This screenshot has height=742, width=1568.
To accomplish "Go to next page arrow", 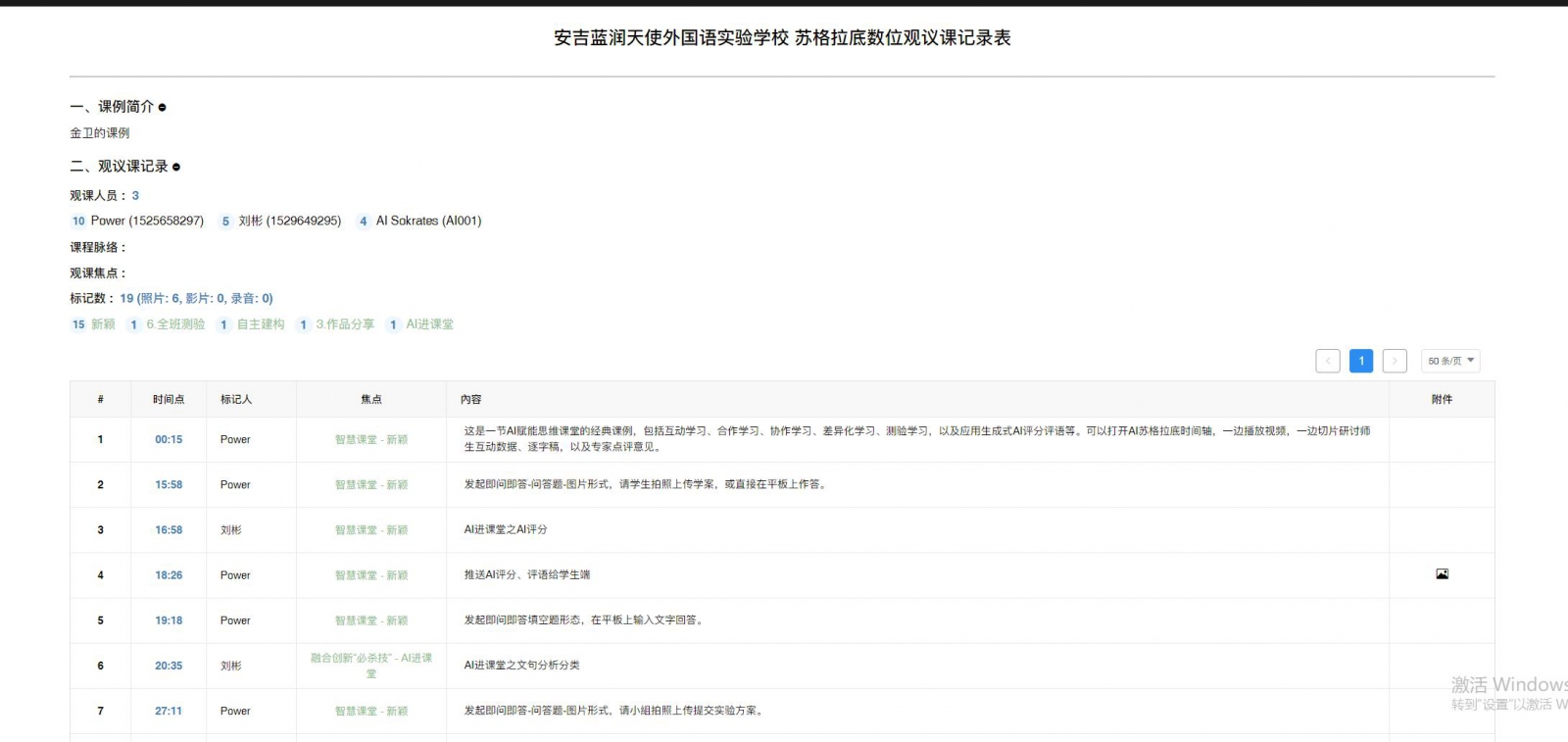I will click(x=1395, y=361).
